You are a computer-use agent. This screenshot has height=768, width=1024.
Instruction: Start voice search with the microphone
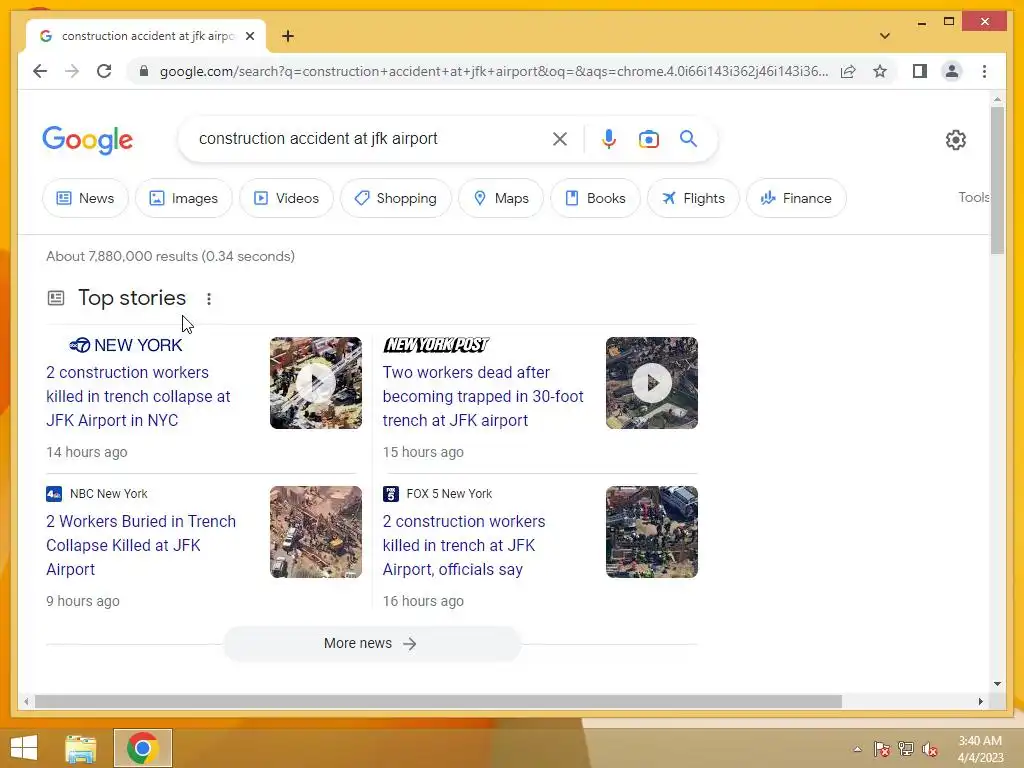coord(609,138)
